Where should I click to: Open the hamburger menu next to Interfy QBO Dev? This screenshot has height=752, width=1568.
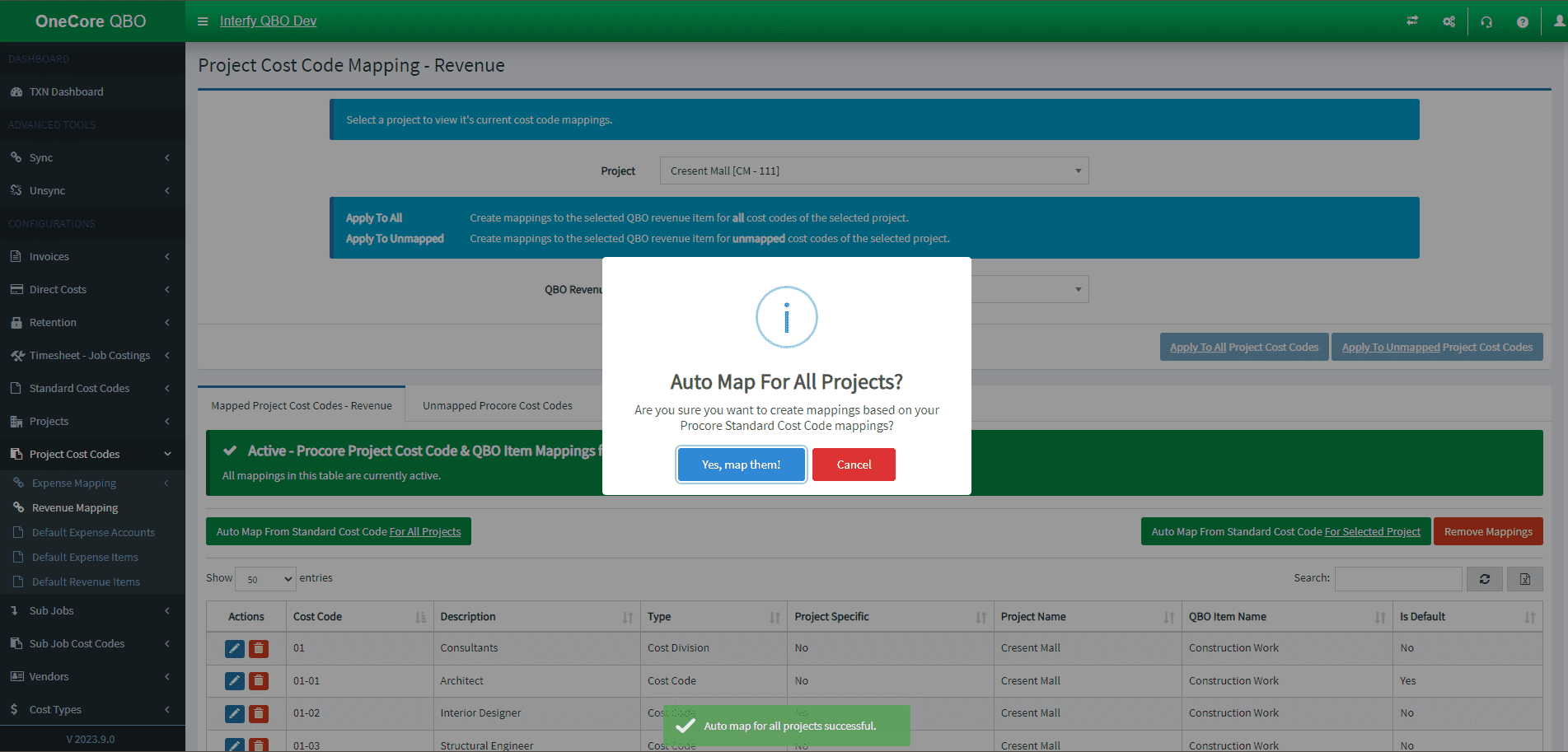click(203, 21)
